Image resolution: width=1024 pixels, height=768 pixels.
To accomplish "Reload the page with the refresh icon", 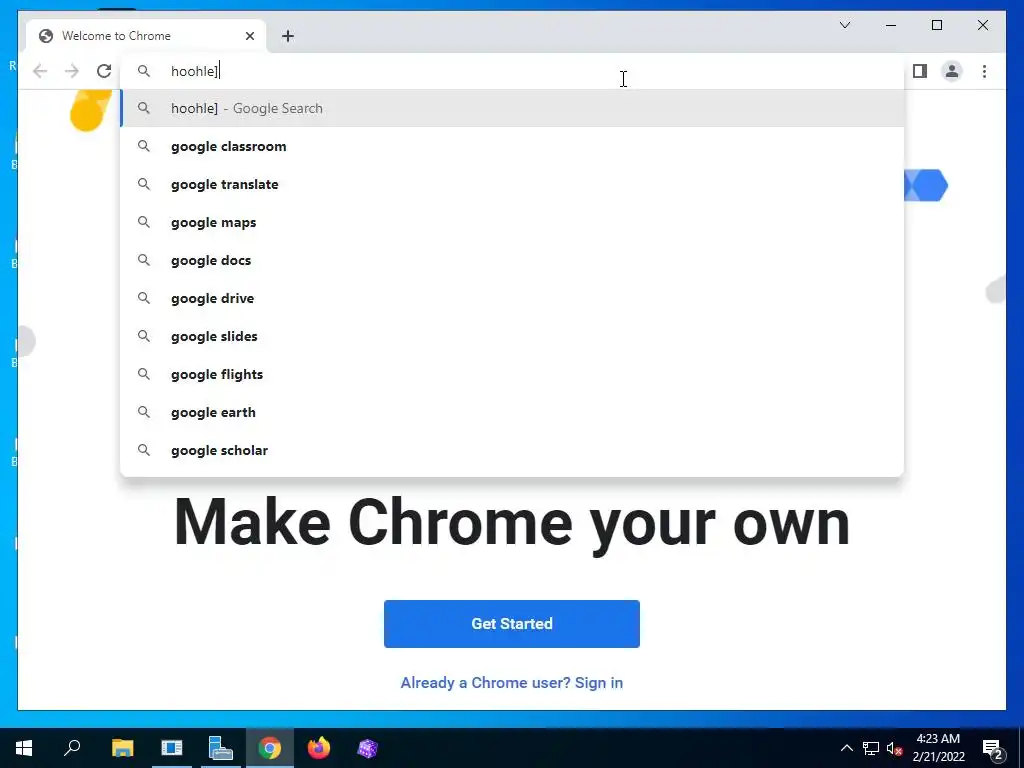I will tap(104, 71).
